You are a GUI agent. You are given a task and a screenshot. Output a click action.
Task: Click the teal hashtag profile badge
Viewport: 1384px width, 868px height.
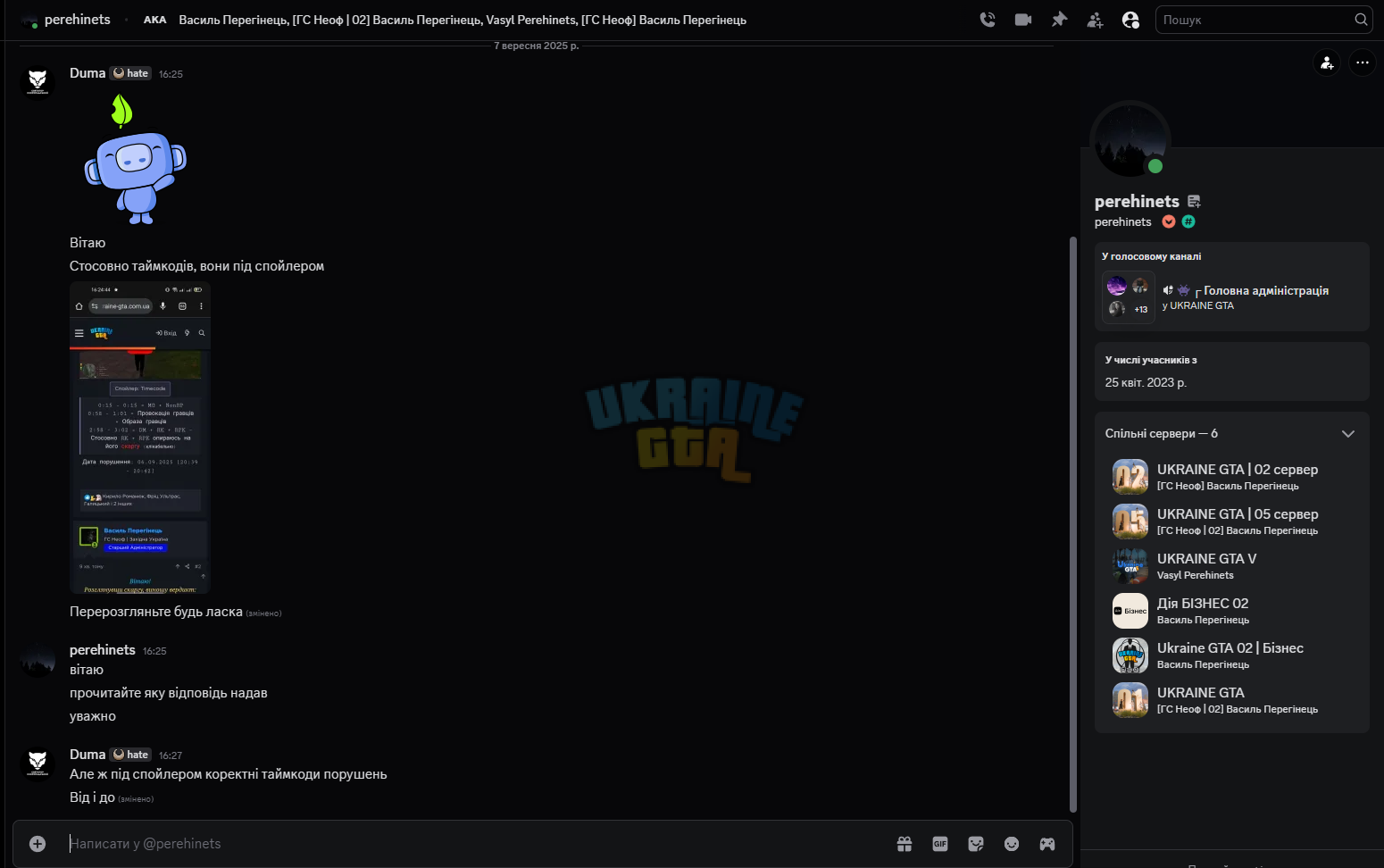pos(1188,221)
